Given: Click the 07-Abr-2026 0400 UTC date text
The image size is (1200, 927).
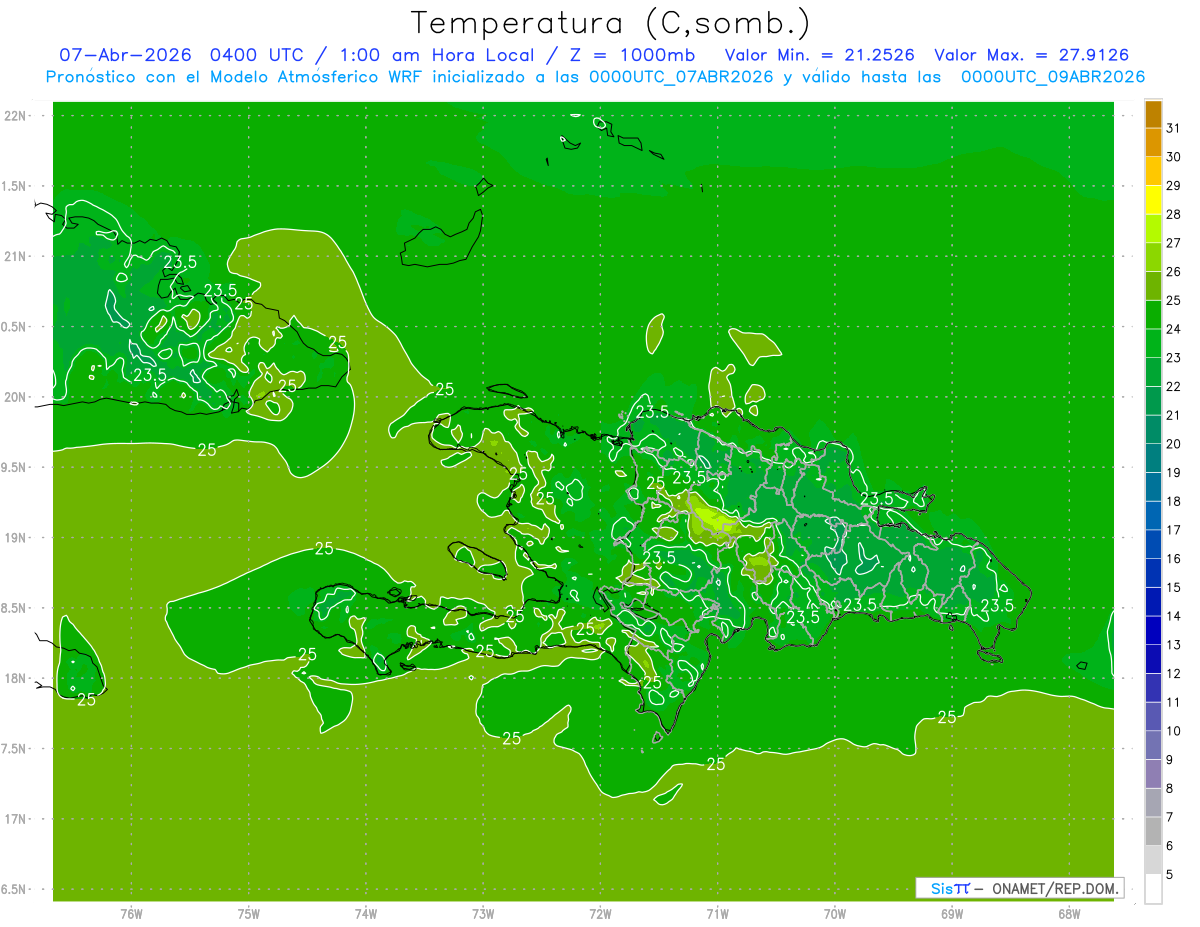Looking at the screenshot, I should point(183,55).
